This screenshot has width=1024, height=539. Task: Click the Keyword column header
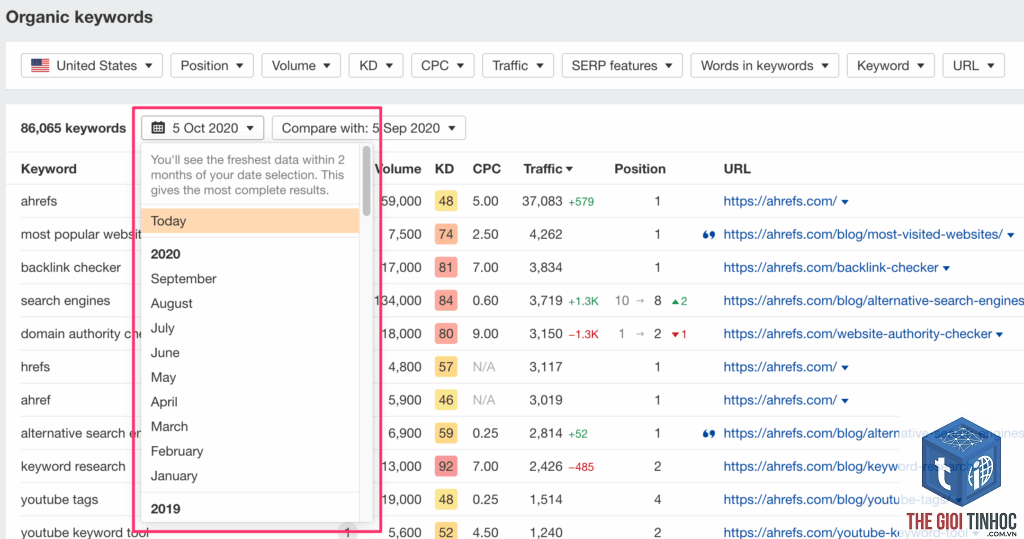(49, 169)
